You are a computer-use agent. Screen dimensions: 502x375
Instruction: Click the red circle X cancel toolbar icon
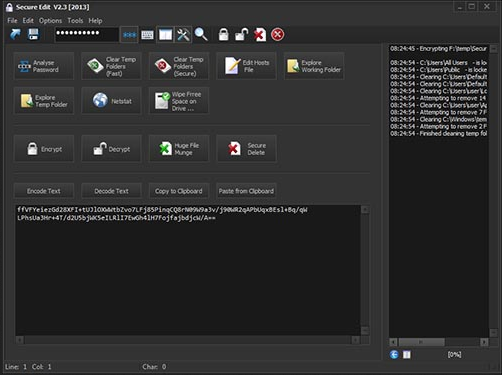point(277,34)
